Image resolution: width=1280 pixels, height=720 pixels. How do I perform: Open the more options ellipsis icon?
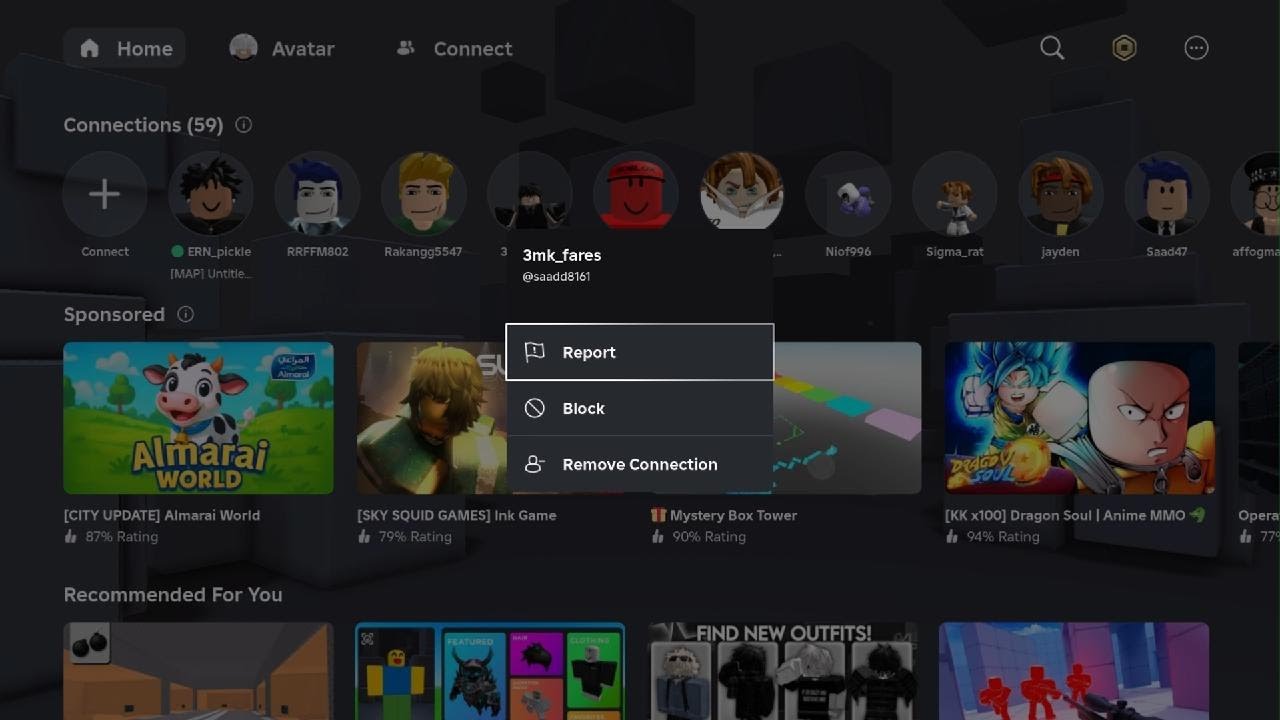[1196, 48]
